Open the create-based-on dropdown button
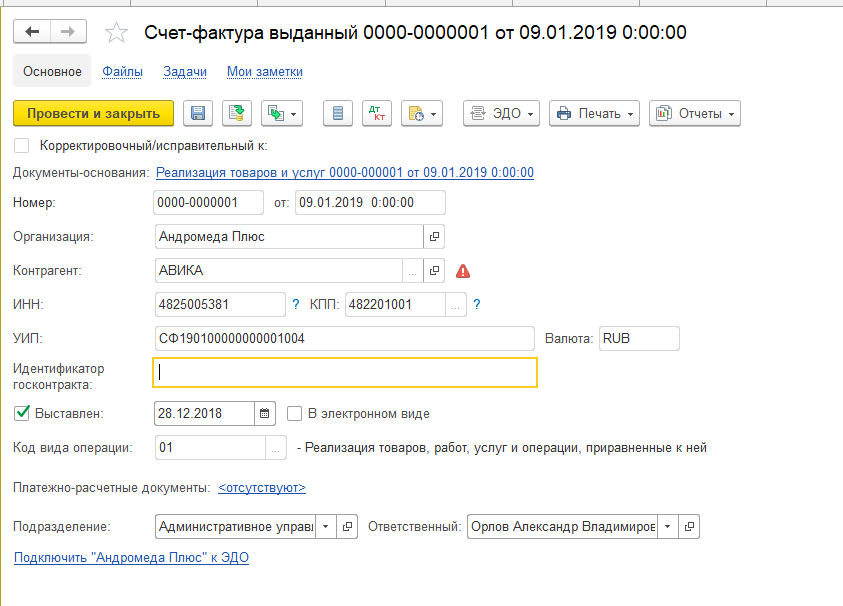843x606 pixels. pos(282,113)
